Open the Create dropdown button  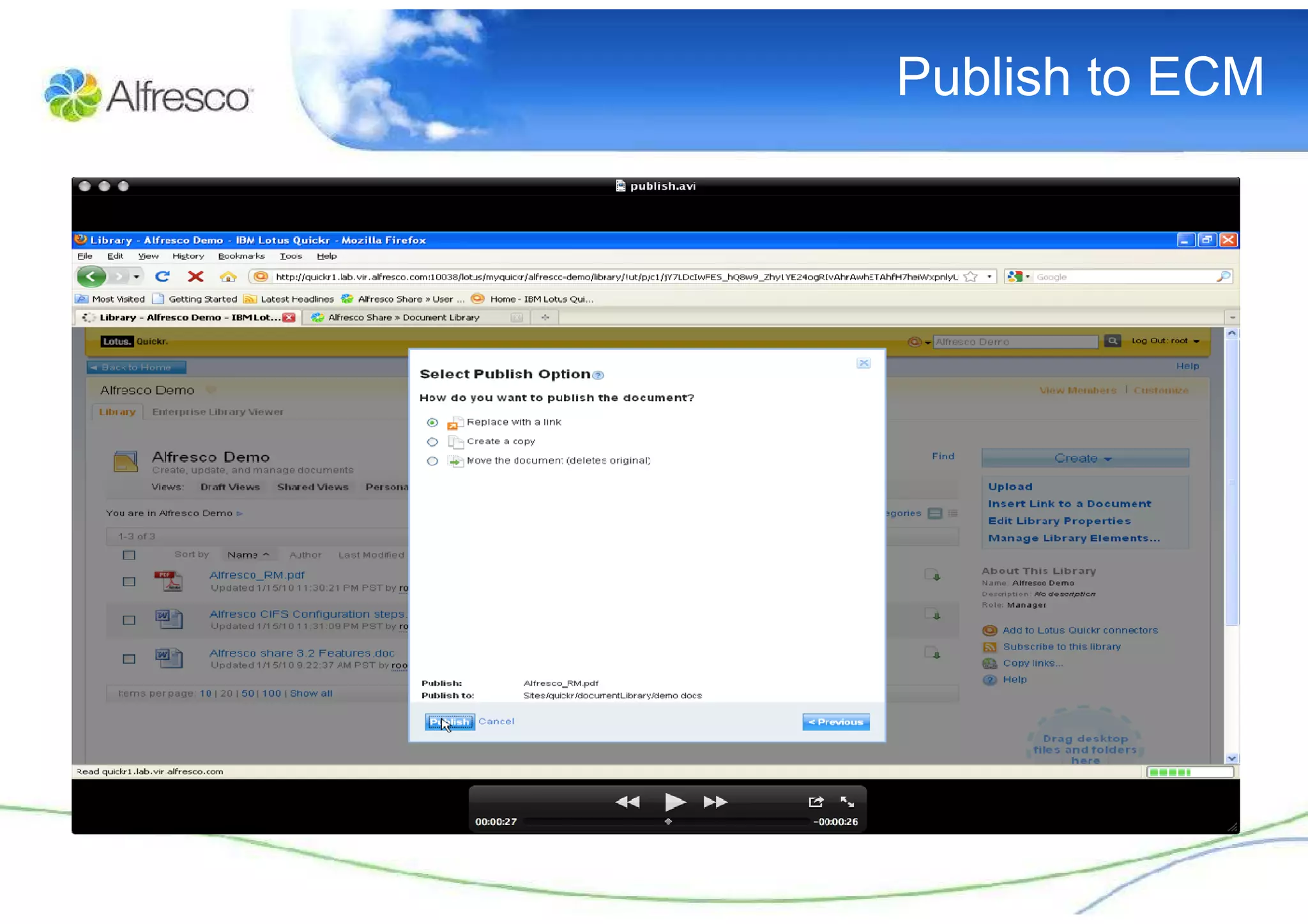click(x=1084, y=458)
